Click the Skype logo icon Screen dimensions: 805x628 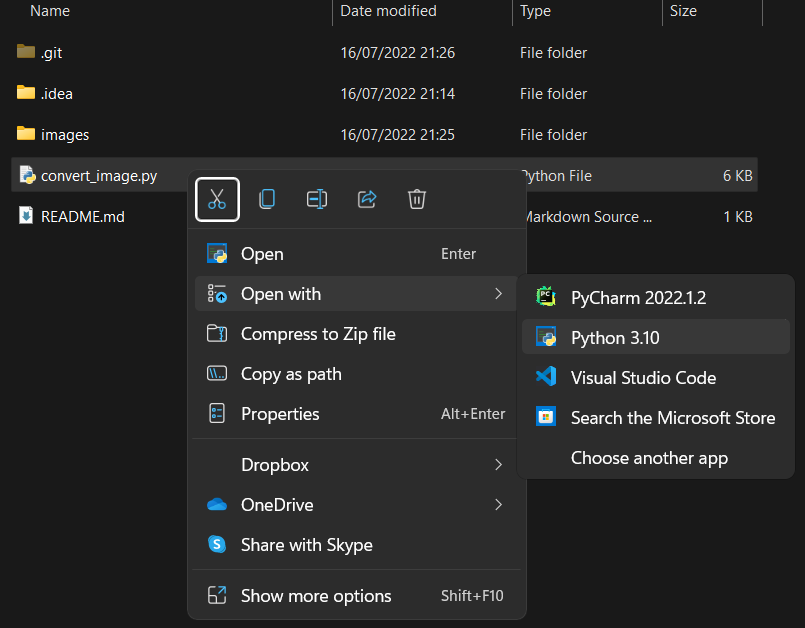point(217,544)
